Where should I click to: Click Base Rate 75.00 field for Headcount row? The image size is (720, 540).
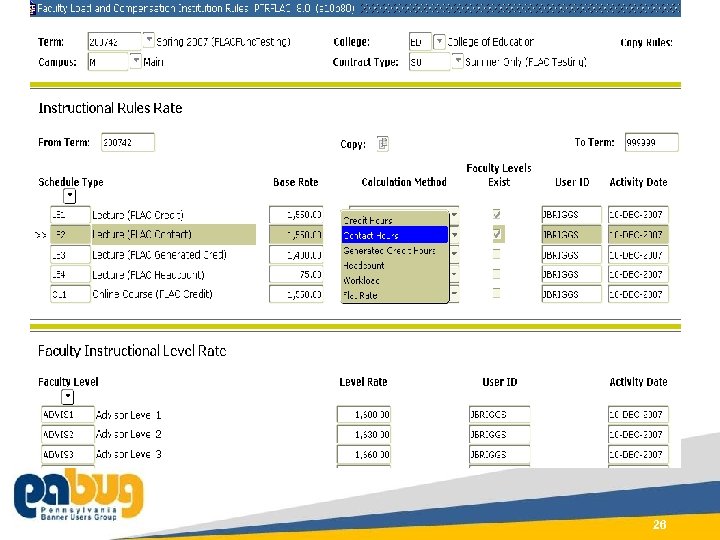tap(296, 275)
